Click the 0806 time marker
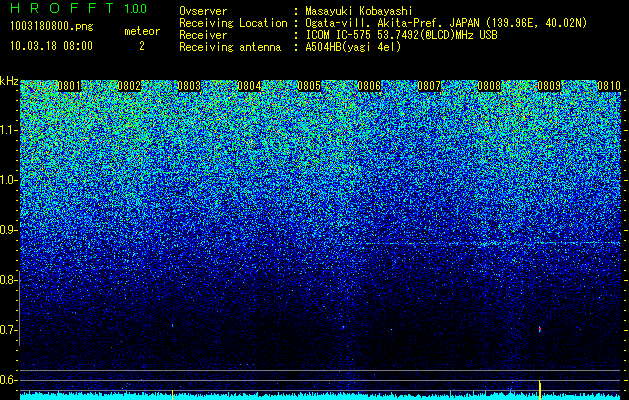Screen dimensions: 629x400 [369, 86]
